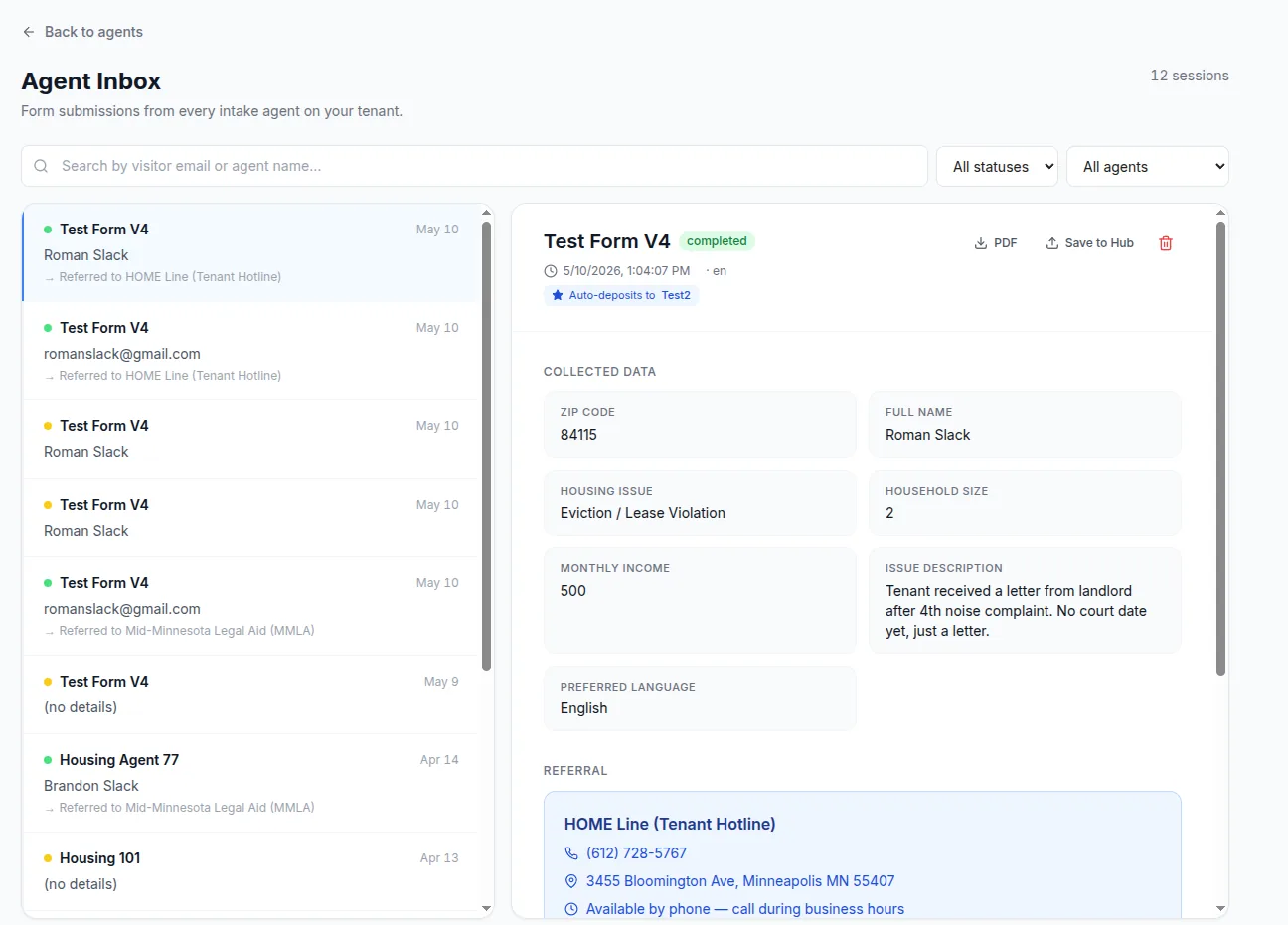This screenshot has height=925, width=1288.
Task: Click the clock icon beside Available by phone
Action: (x=571, y=909)
